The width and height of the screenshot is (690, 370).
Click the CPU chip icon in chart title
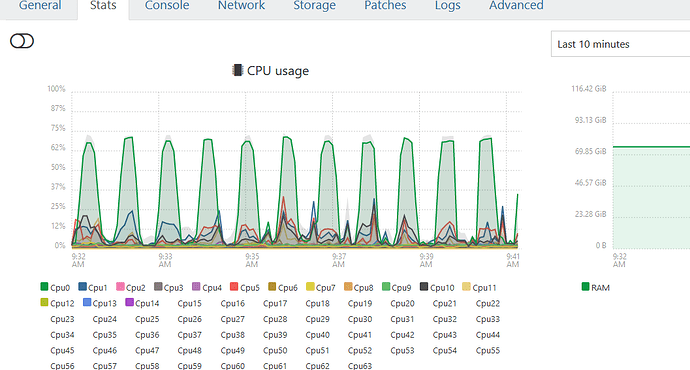tap(237, 70)
